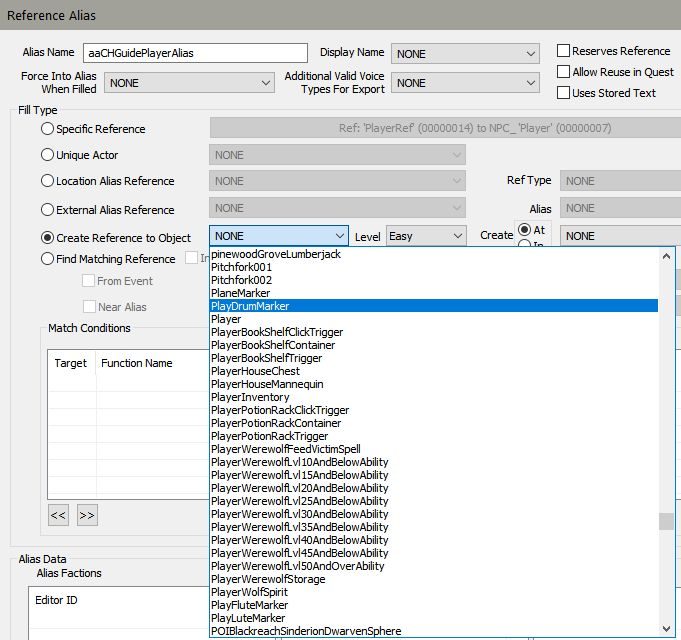Click the >> next button

[x=87, y=515]
